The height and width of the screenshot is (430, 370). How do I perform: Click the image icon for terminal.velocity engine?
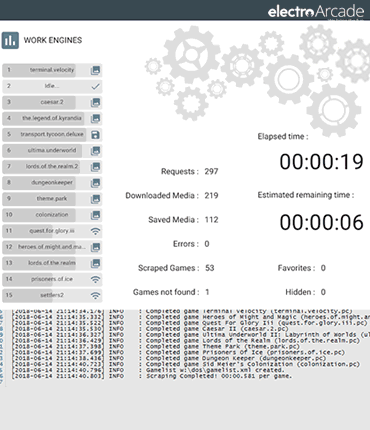[x=95, y=70]
